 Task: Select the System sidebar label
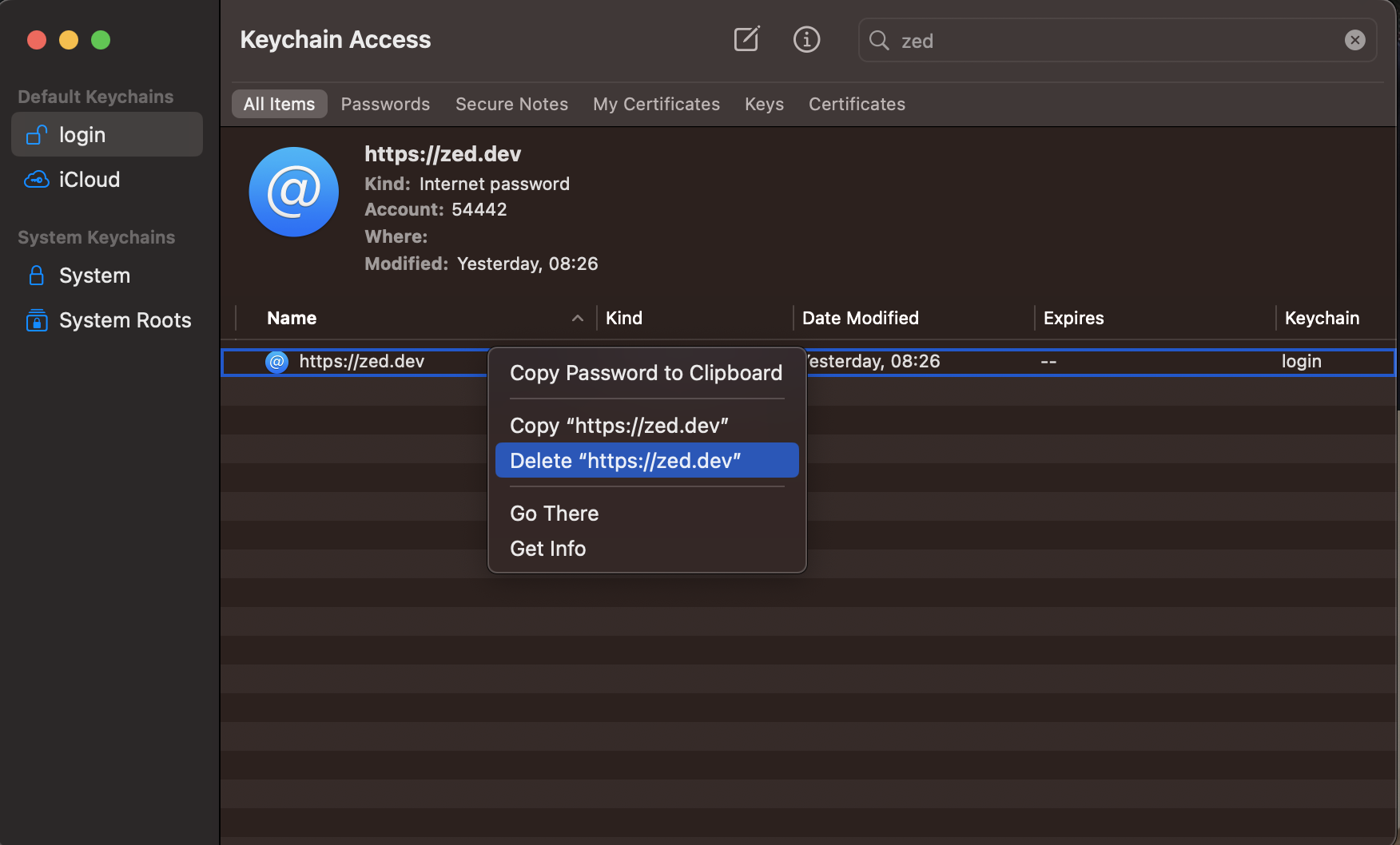coord(94,276)
